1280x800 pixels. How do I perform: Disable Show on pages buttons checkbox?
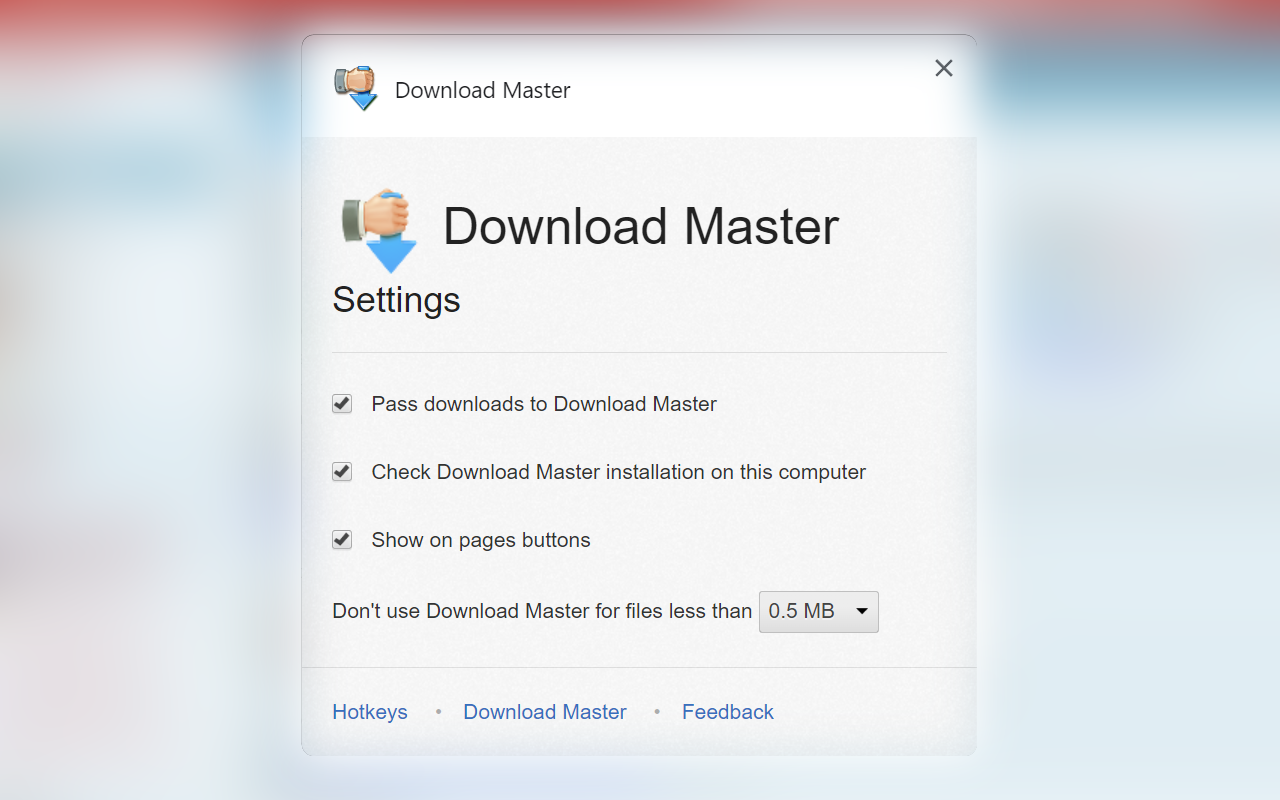pos(342,540)
